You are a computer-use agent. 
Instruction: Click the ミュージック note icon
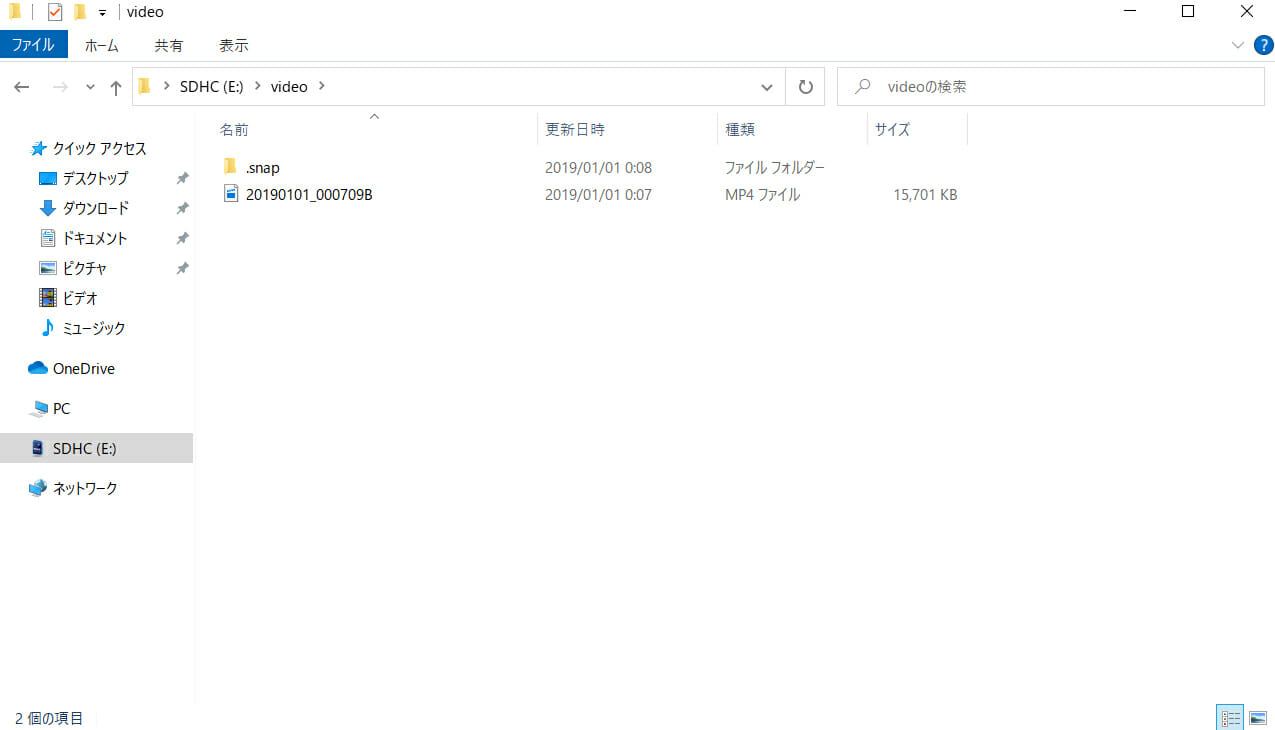(47, 328)
